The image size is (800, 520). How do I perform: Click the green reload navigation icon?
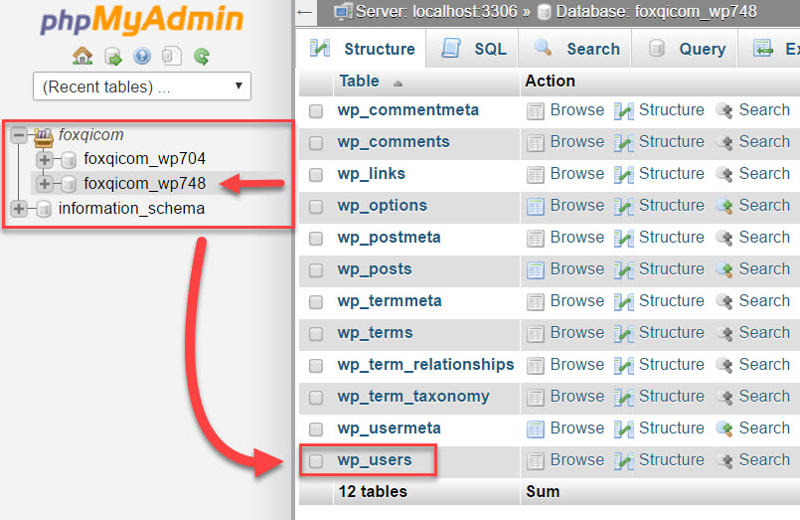202,56
